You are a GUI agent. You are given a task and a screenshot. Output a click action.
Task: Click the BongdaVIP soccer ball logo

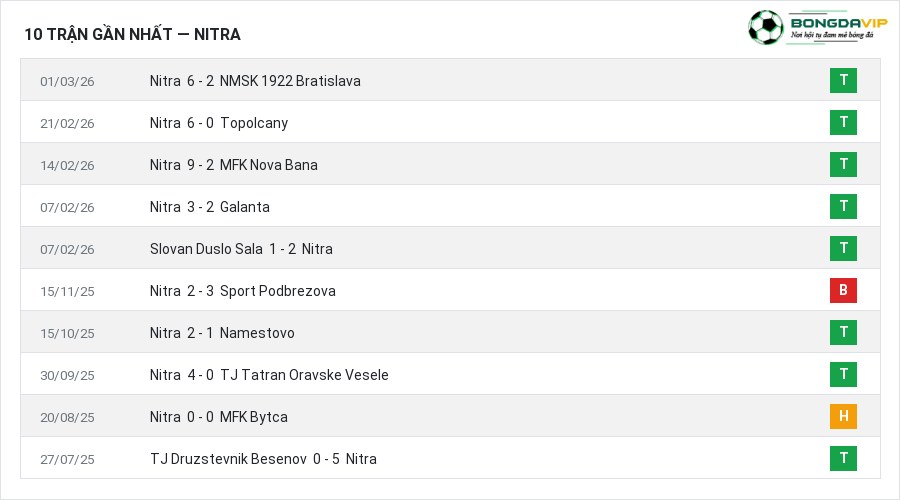[x=766, y=27]
